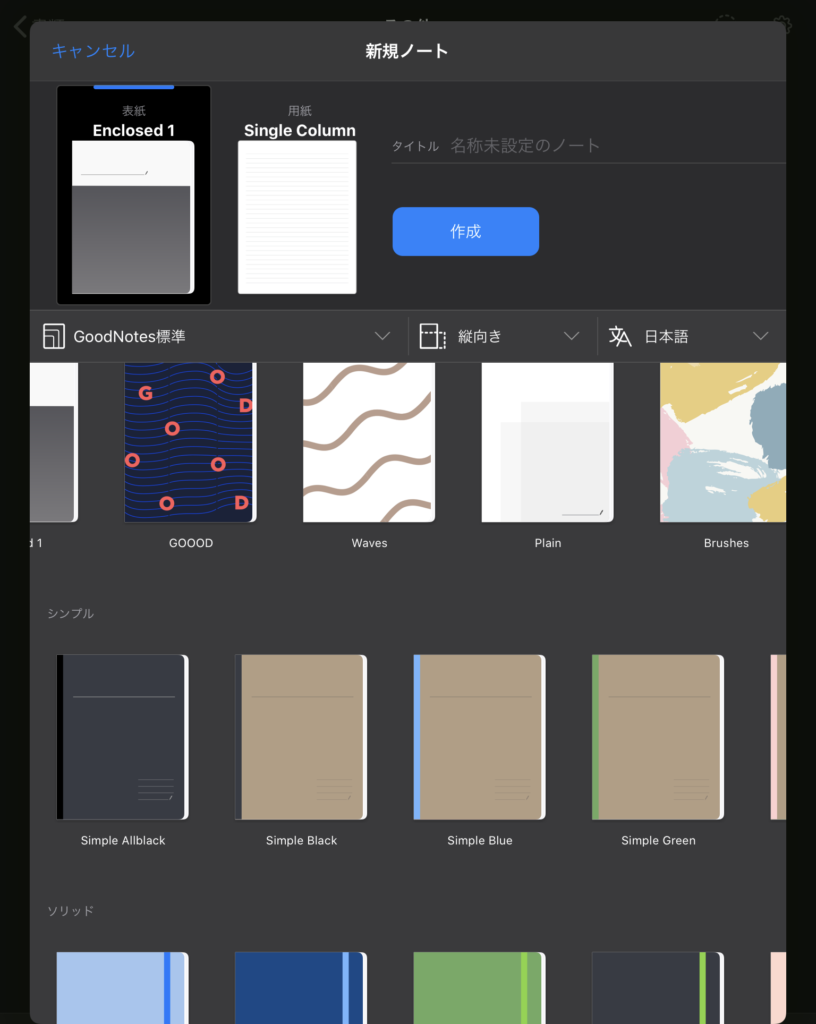Click the Simple Green label
This screenshot has width=816, height=1024.
click(x=658, y=840)
